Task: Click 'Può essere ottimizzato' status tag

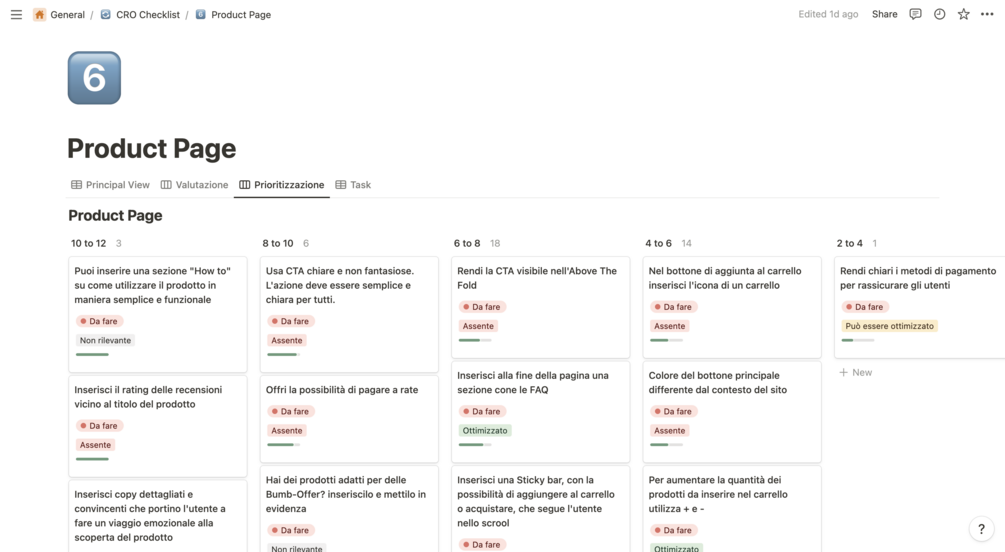Action: 889,326
